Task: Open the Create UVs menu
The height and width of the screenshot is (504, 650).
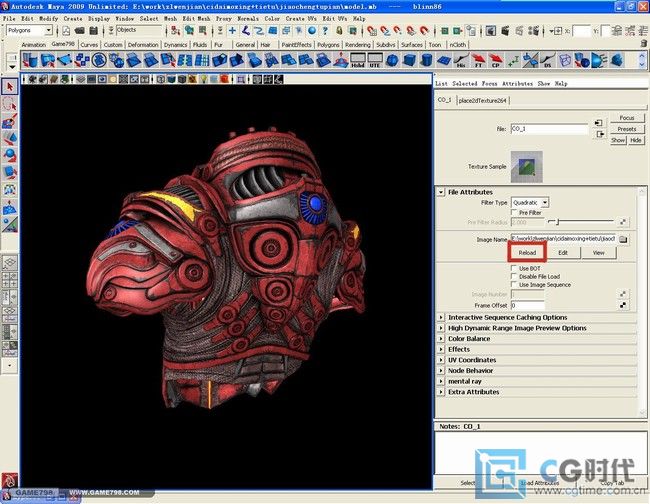Action: click(x=301, y=19)
